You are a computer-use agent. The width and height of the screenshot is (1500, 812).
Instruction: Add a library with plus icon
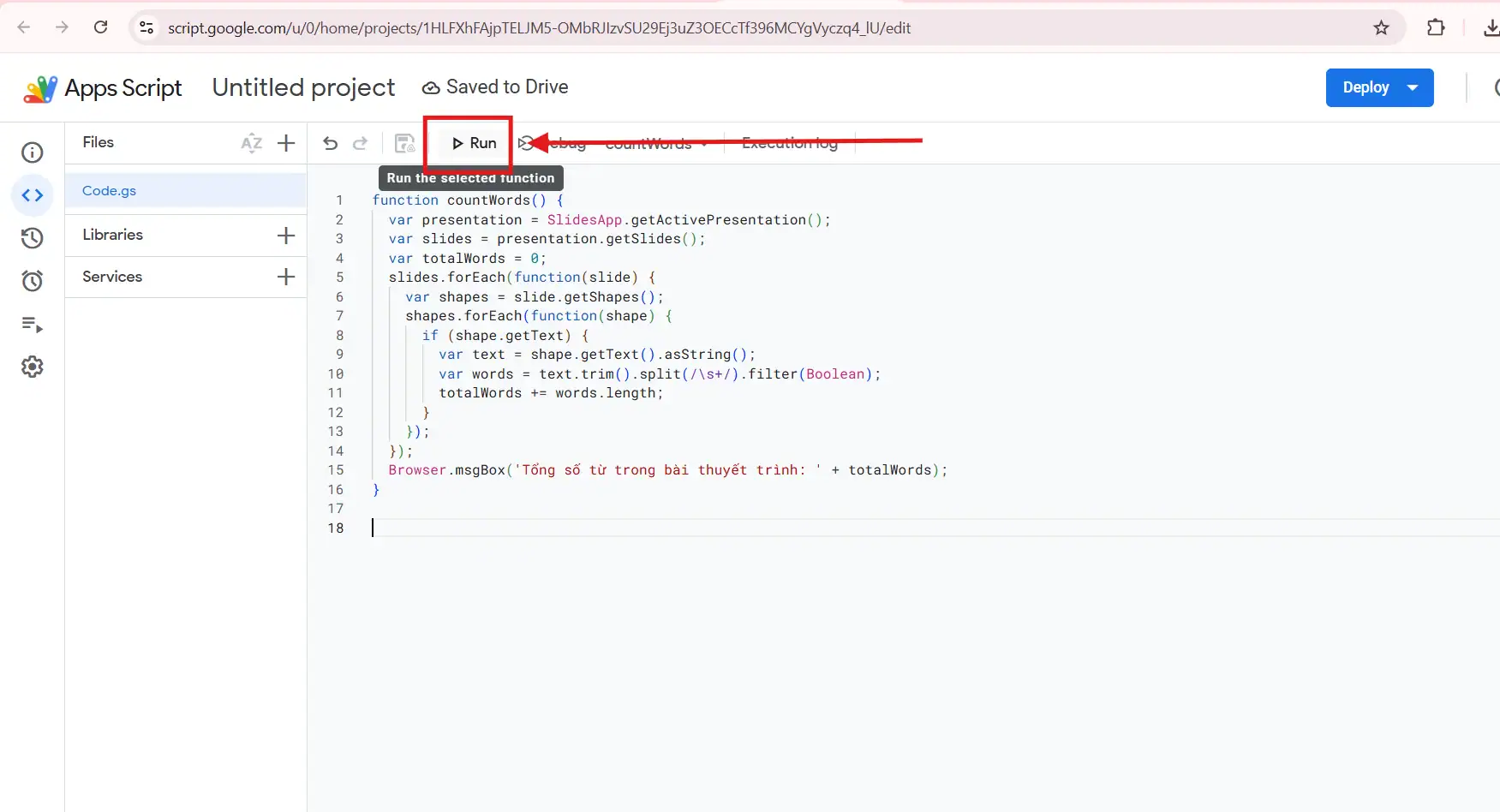286,236
